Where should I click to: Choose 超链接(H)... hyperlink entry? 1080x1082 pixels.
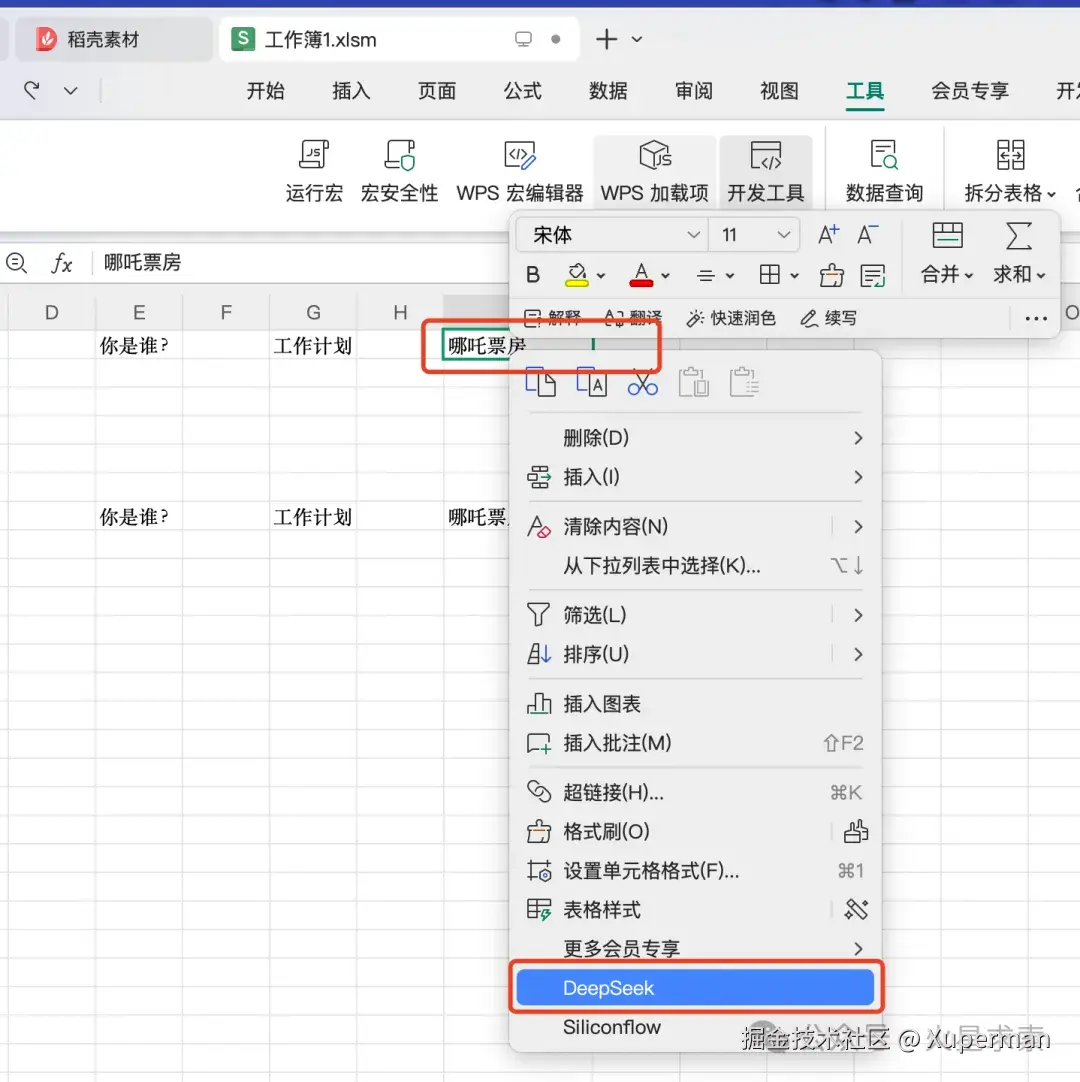[695, 792]
